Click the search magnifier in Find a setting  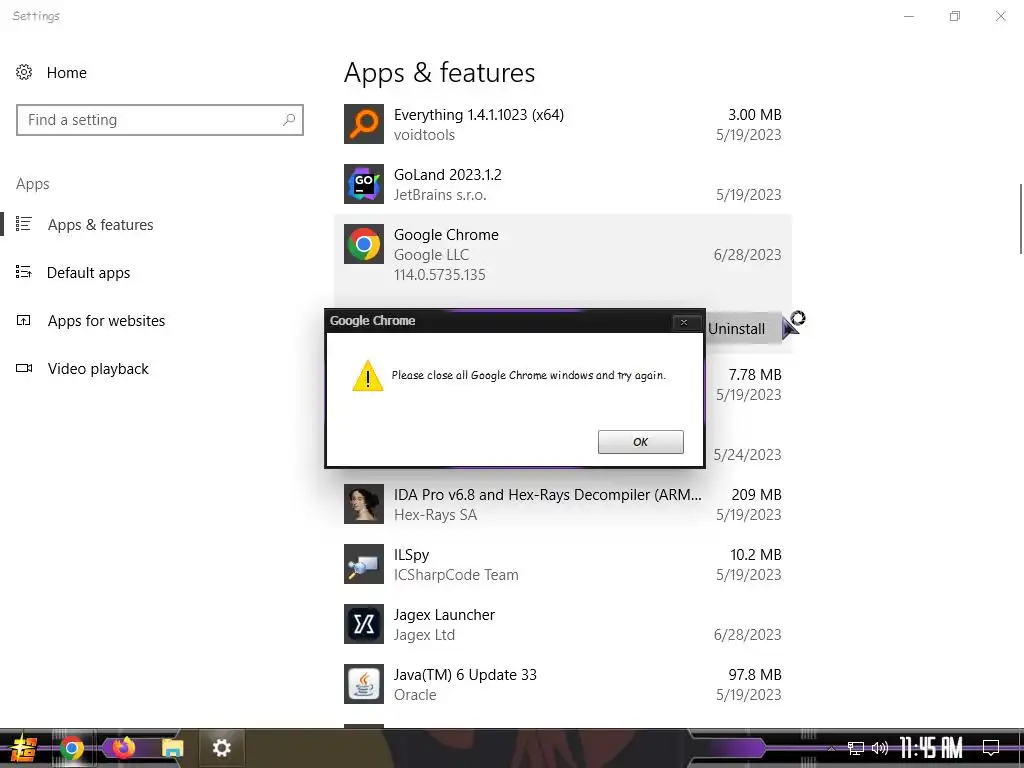click(289, 120)
